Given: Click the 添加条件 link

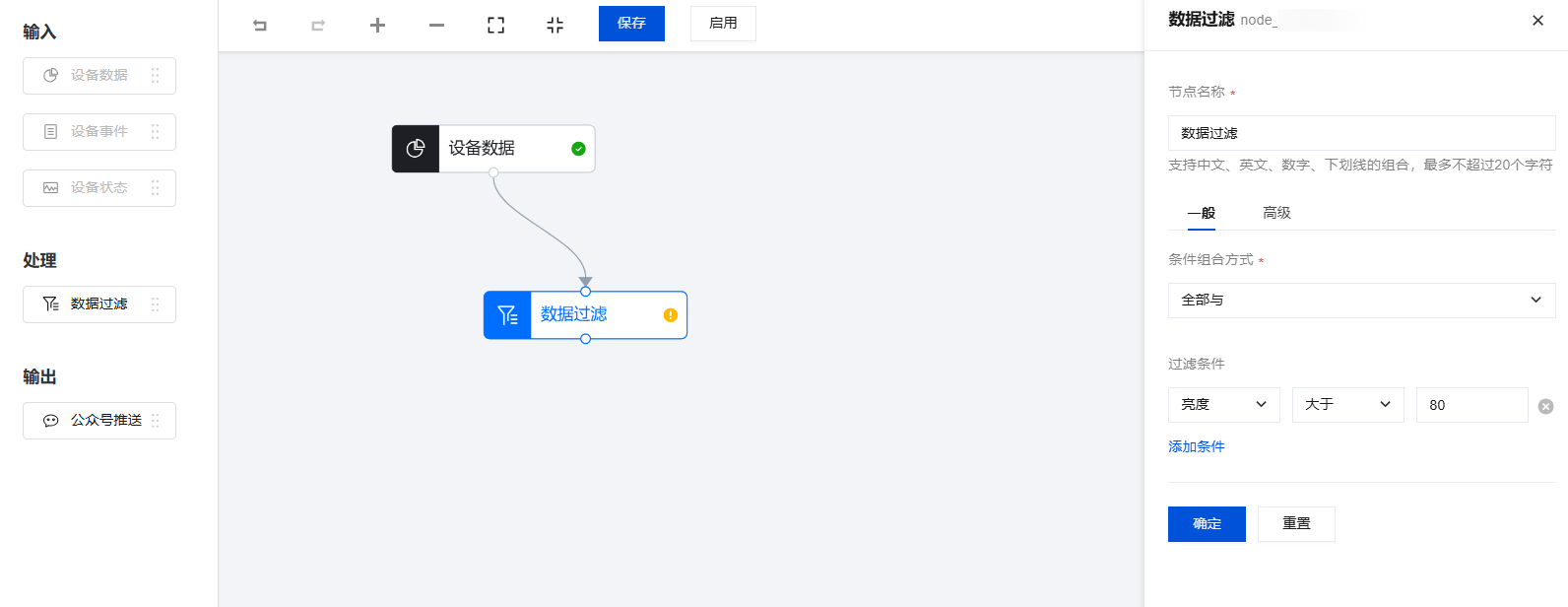Looking at the screenshot, I should coord(1196,446).
